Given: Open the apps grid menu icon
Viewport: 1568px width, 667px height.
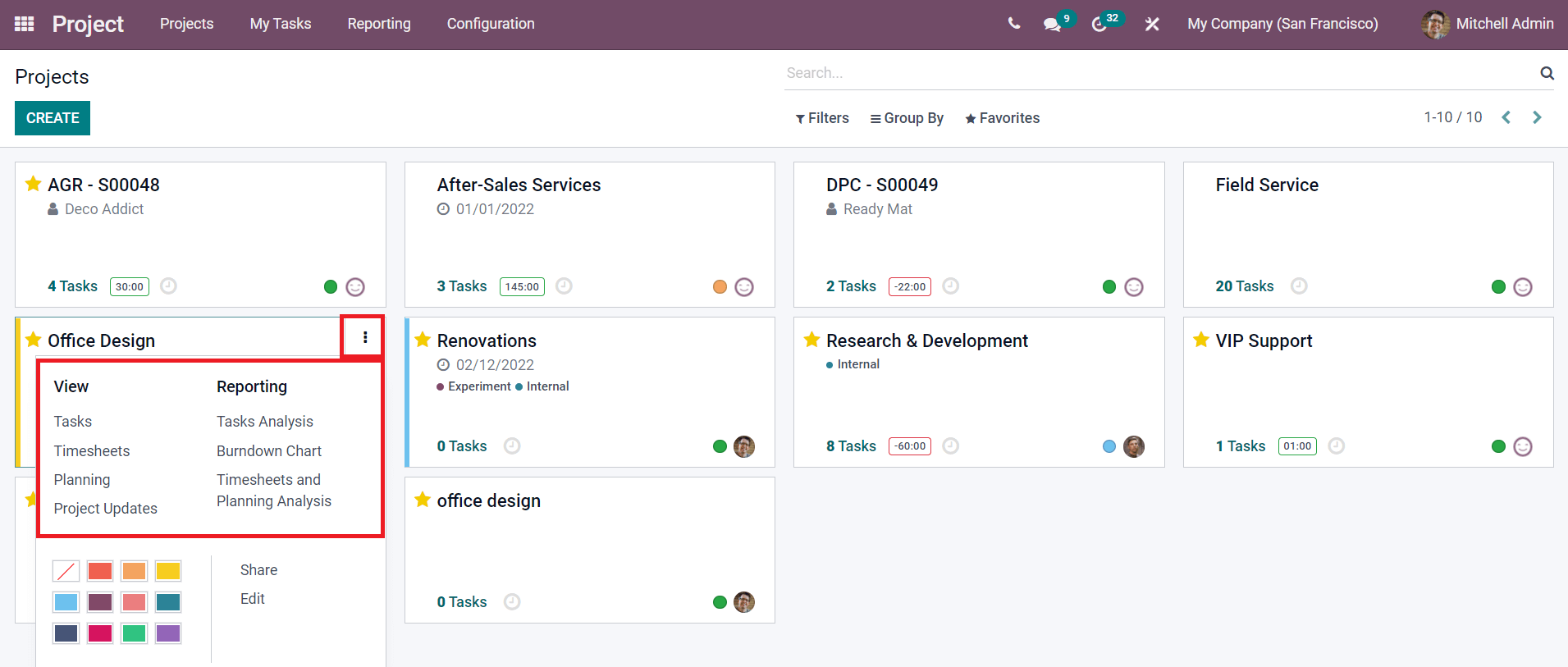Looking at the screenshot, I should tap(25, 24).
